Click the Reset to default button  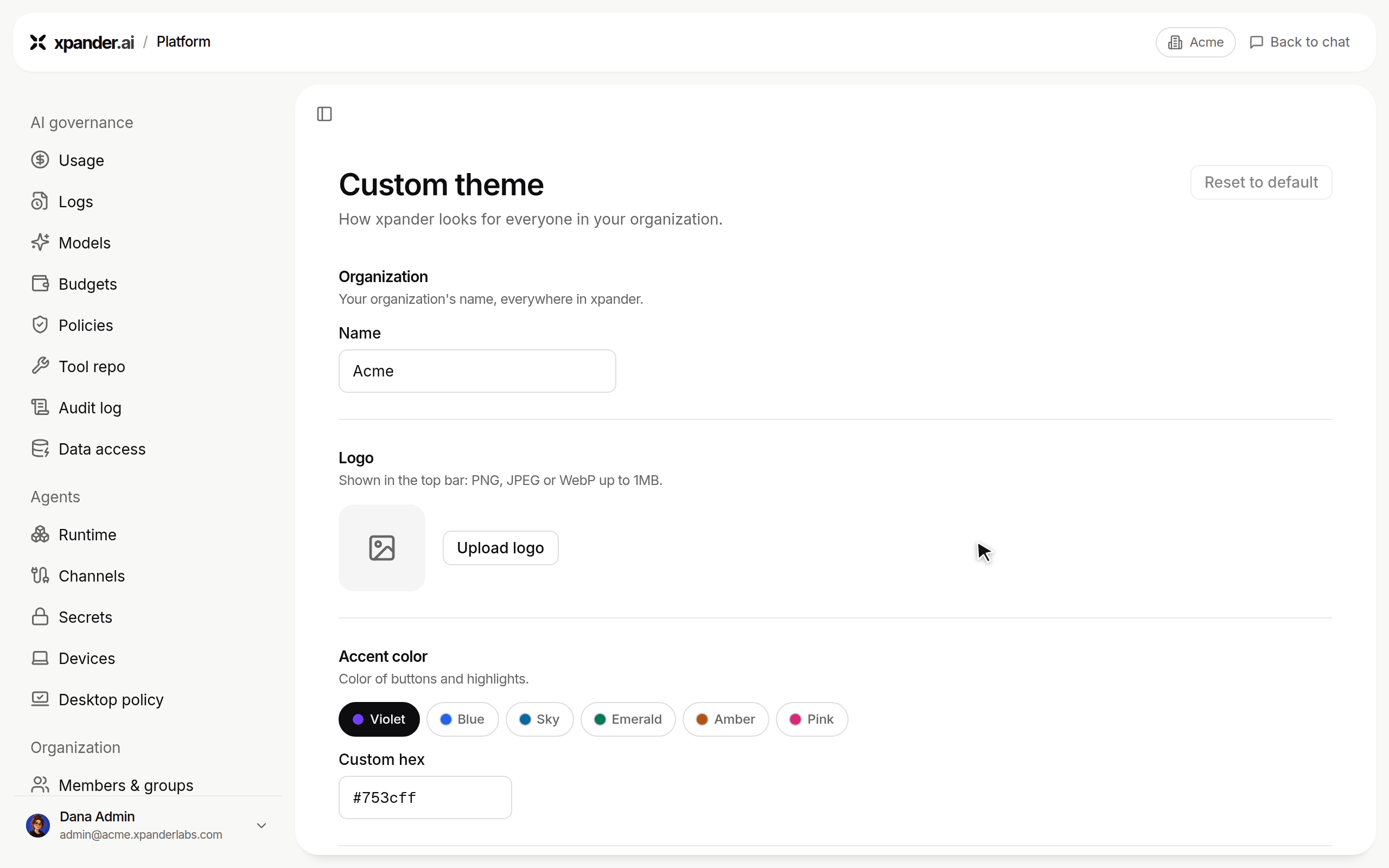coord(1261,183)
